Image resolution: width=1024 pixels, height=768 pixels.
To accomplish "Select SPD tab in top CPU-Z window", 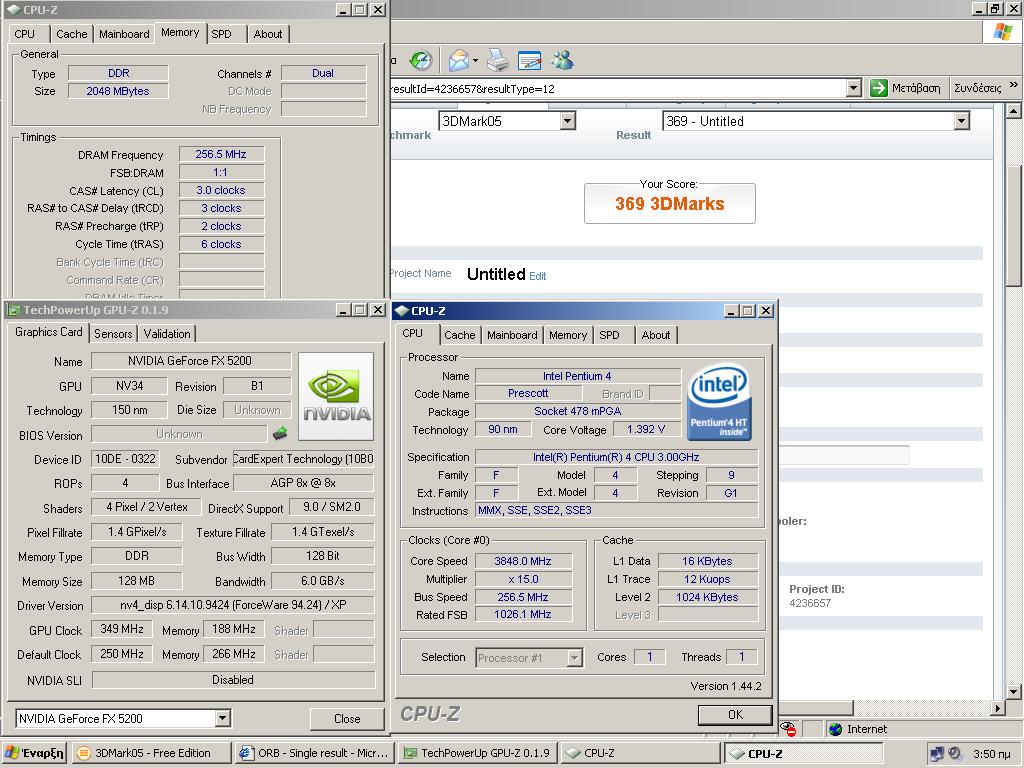I will click(221, 34).
